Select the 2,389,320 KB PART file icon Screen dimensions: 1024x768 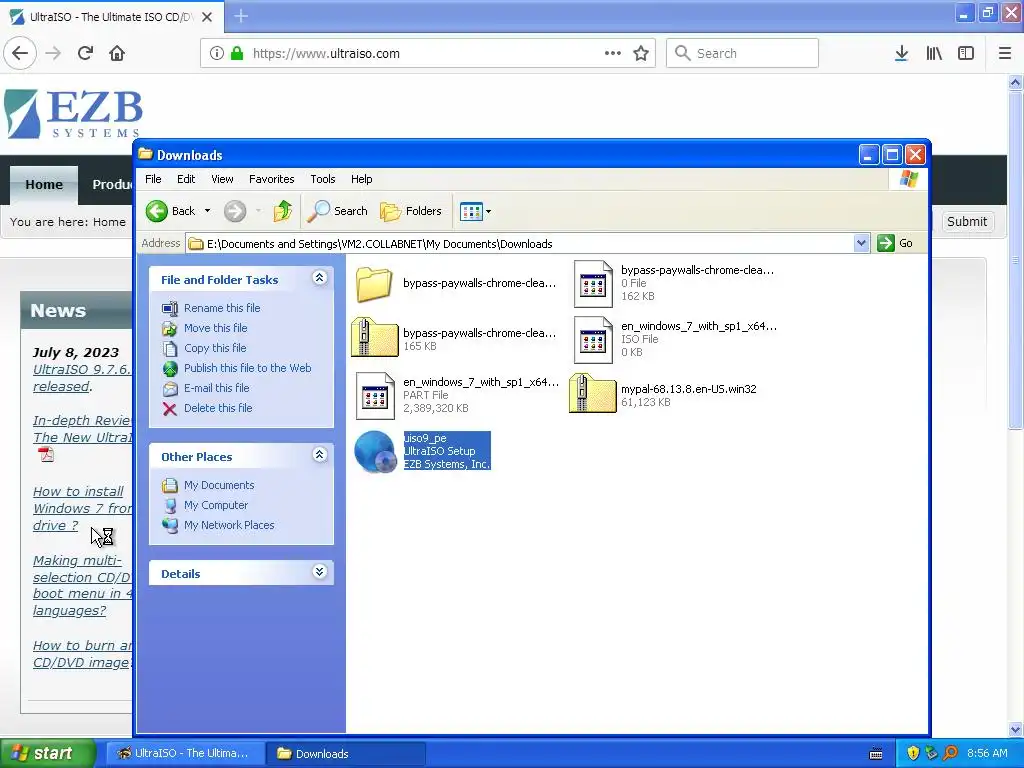(x=375, y=396)
